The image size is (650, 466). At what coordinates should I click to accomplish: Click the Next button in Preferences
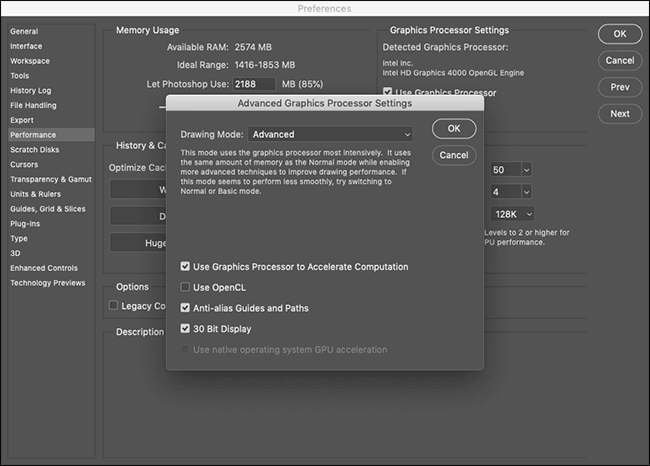pos(620,114)
